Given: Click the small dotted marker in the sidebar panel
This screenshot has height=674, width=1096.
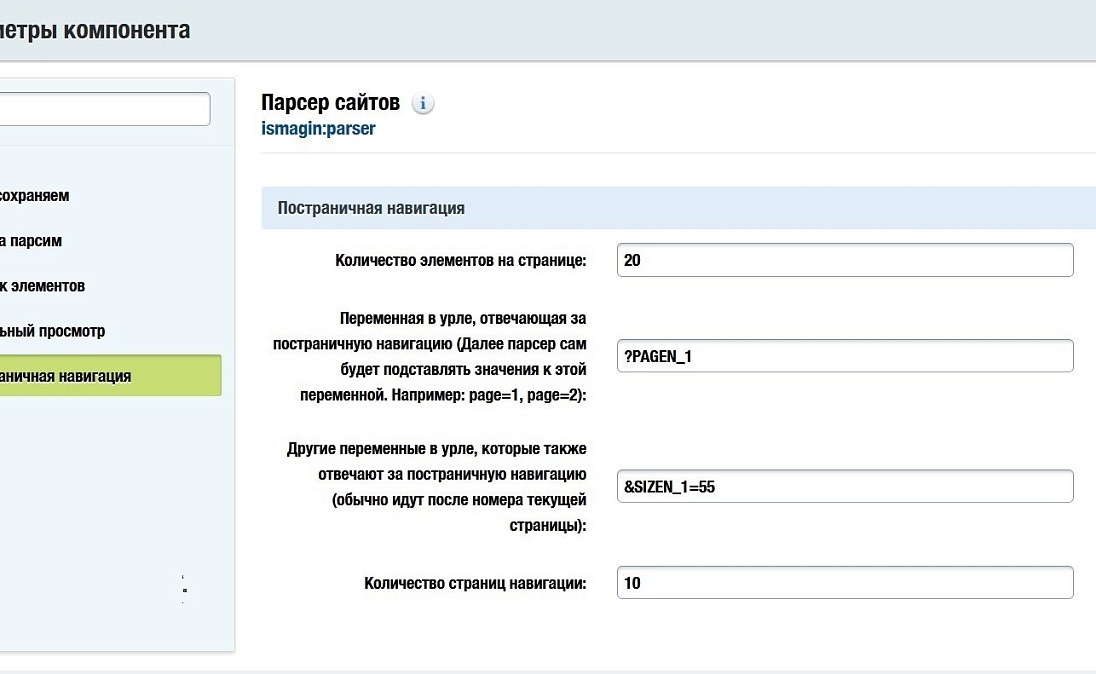Looking at the screenshot, I should coord(184,590).
